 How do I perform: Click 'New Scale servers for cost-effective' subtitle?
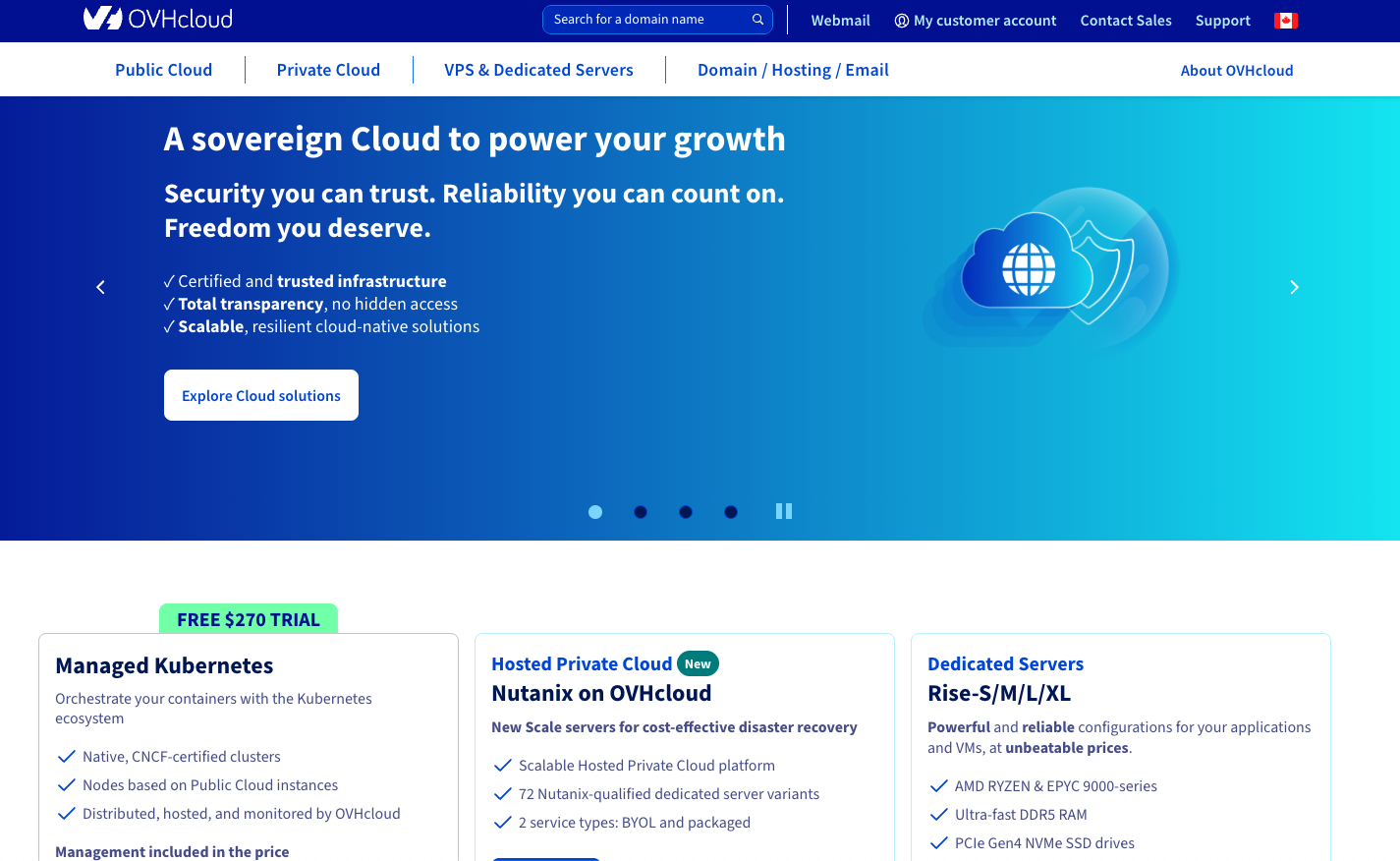click(x=674, y=727)
